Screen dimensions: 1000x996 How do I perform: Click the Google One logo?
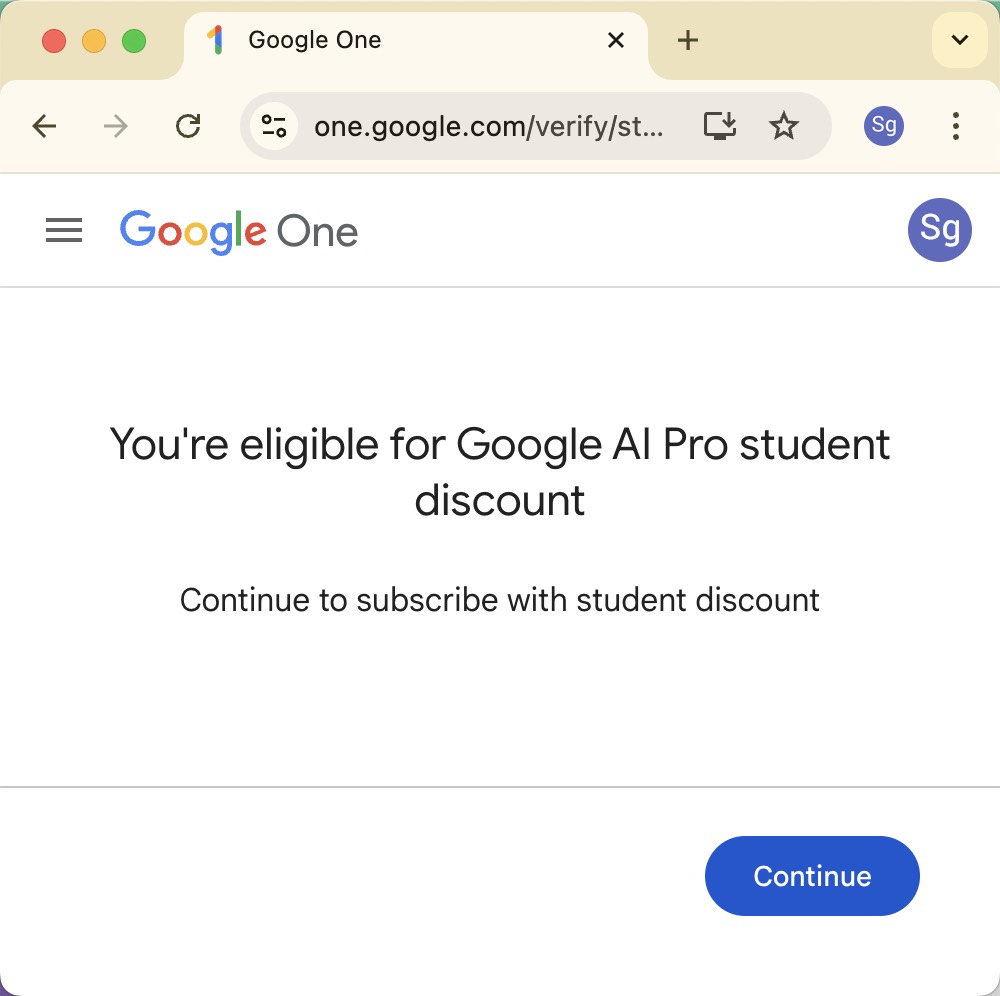[239, 231]
